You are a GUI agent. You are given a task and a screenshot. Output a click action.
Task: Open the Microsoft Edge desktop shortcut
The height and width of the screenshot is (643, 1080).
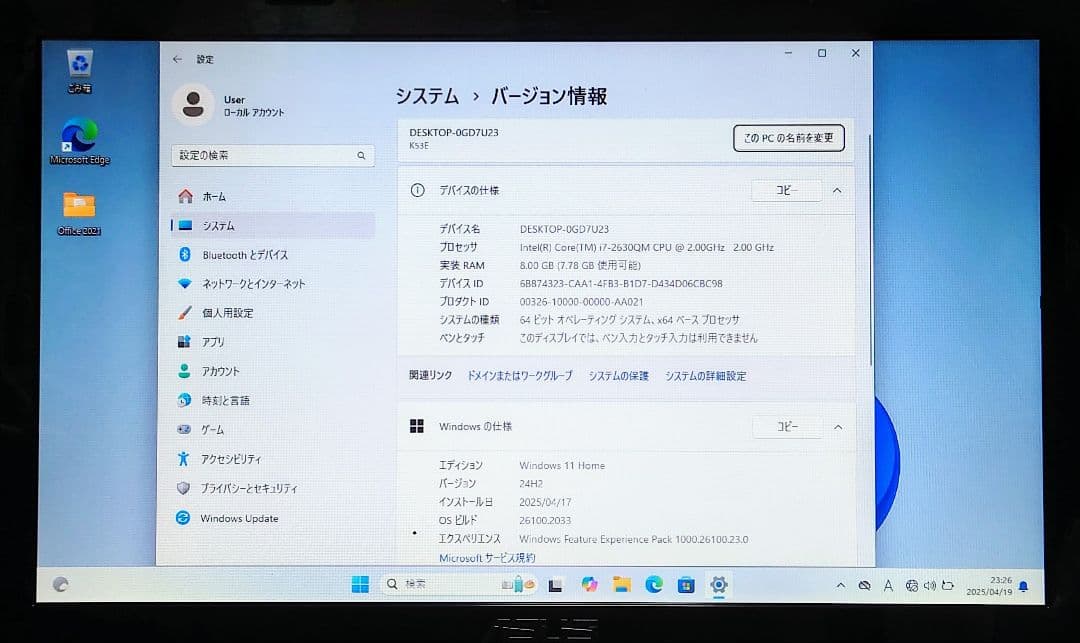click(x=80, y=142)
